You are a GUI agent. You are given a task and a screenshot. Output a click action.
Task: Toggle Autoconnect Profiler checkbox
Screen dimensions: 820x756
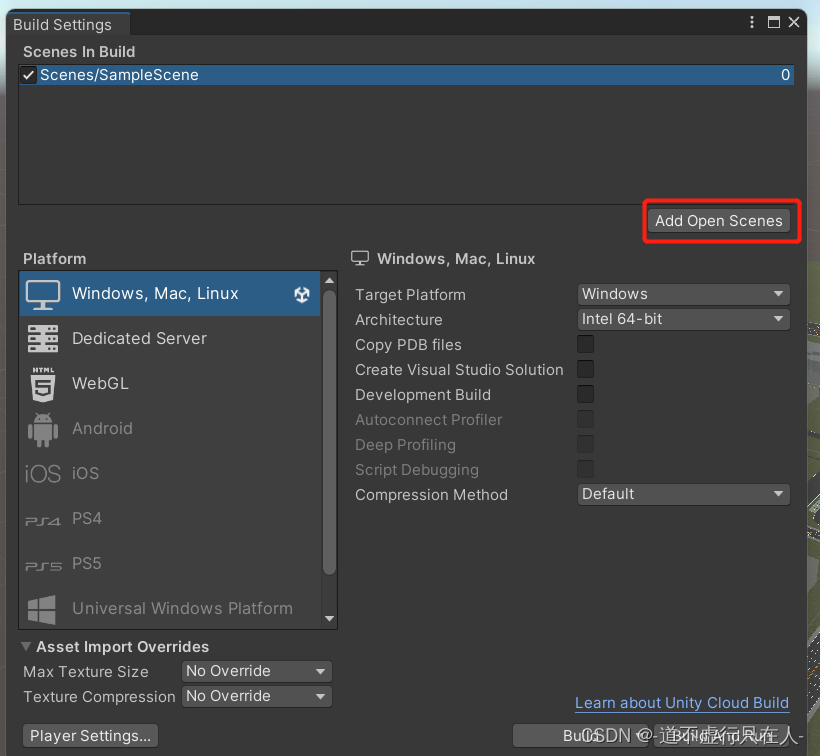(585, 419)
